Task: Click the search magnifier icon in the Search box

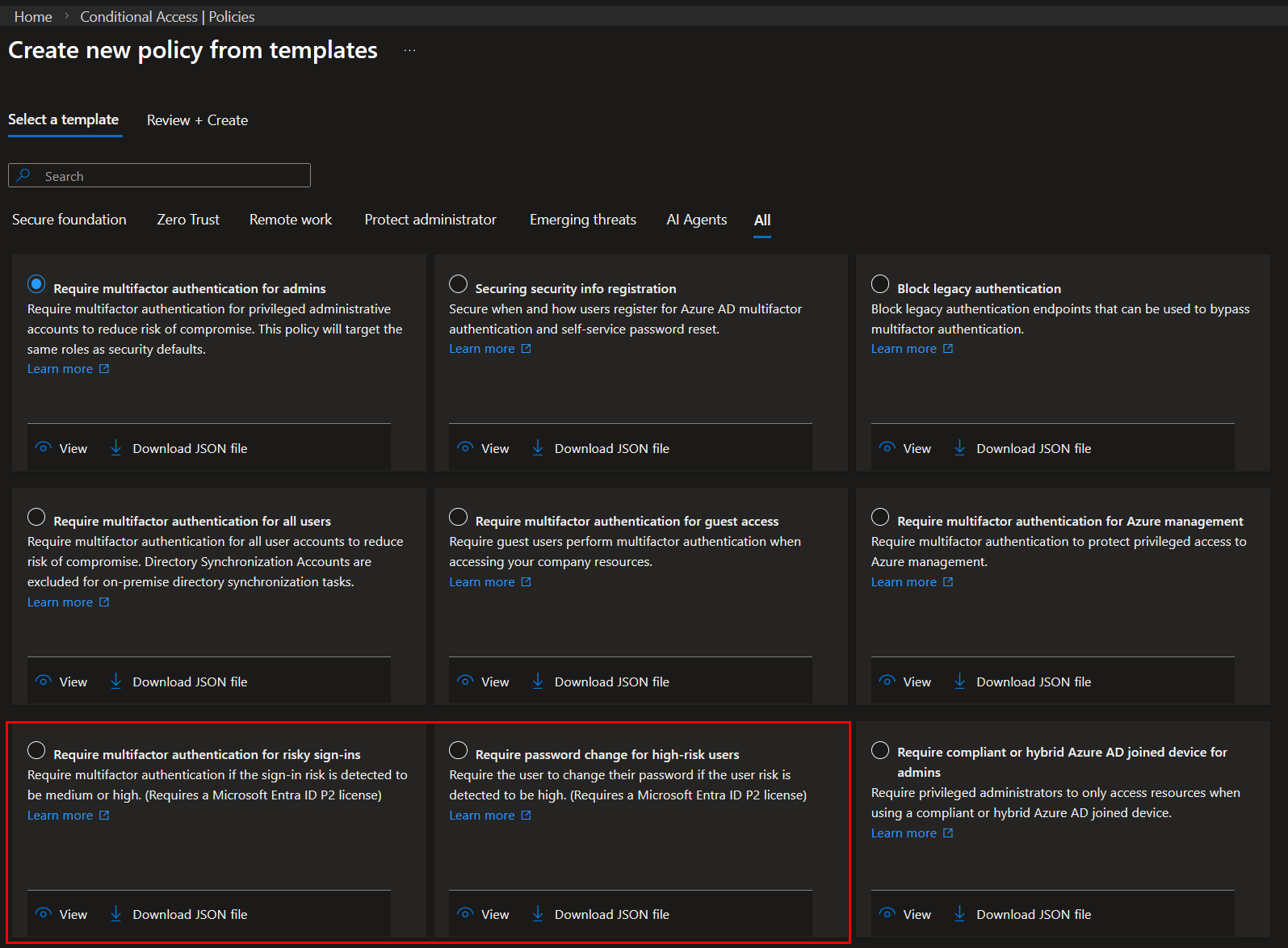Action: tap(24, 175)
